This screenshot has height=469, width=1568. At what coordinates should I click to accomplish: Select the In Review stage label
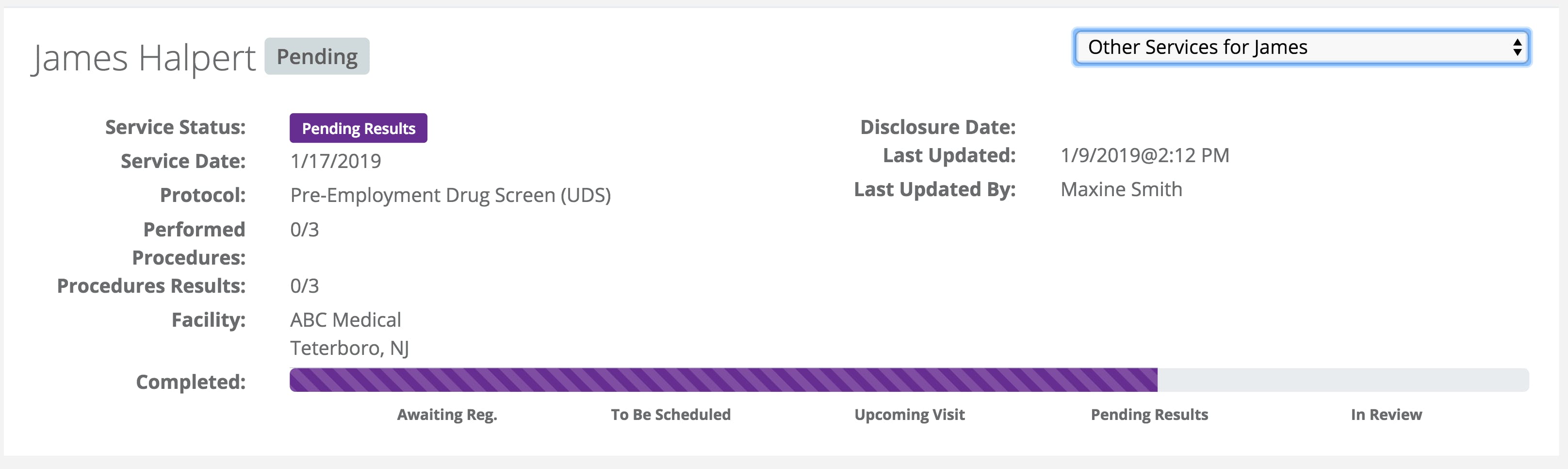coord(1386,415)
